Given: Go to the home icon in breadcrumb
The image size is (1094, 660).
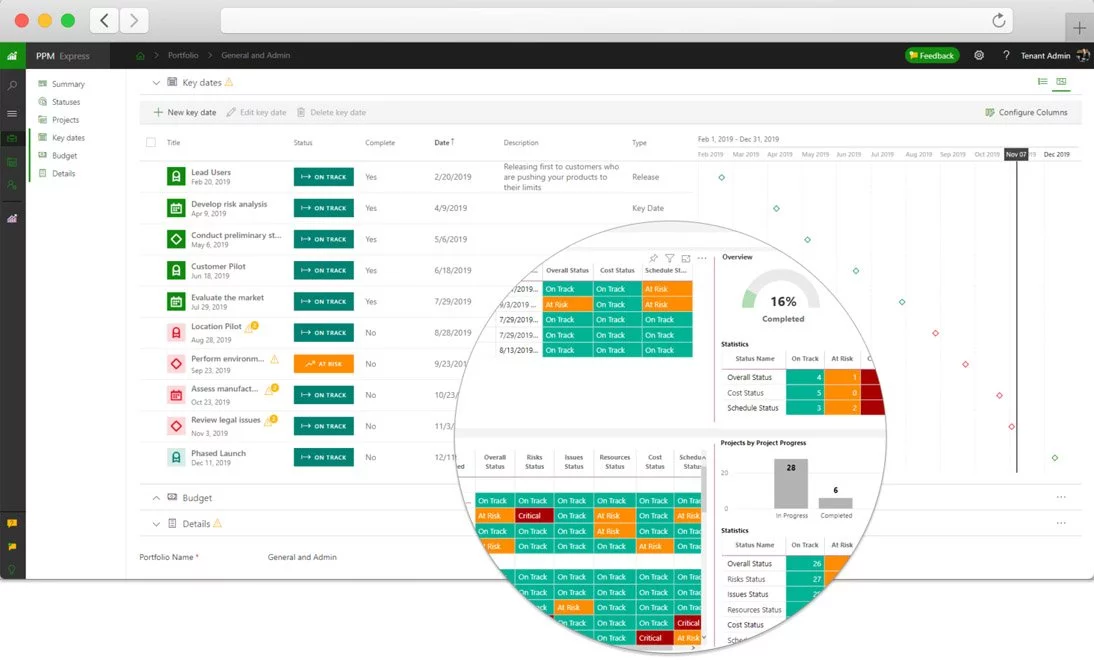Looking at the screenshot, I should point(140,55).
